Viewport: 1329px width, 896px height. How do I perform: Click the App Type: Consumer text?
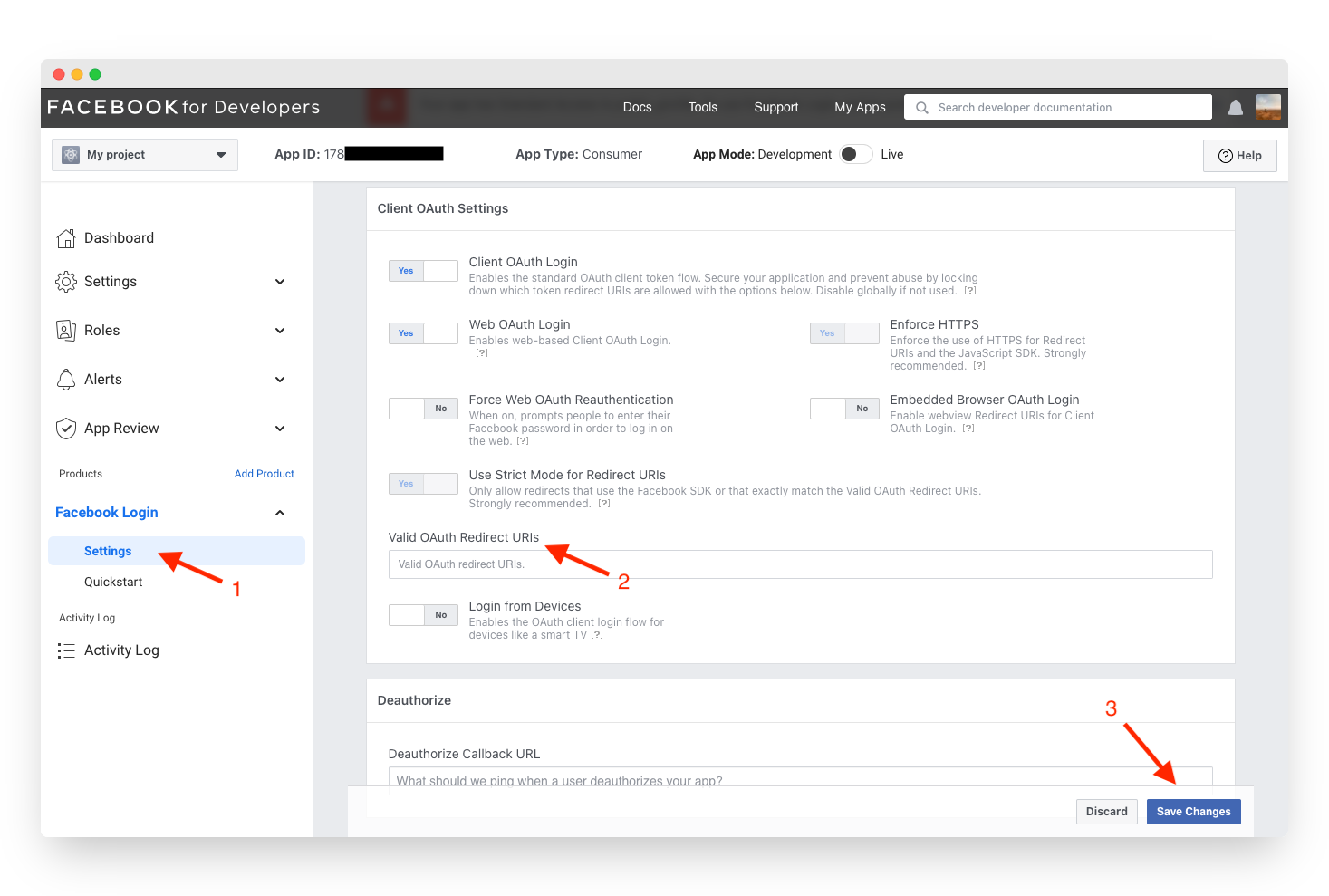click(579, 154)
